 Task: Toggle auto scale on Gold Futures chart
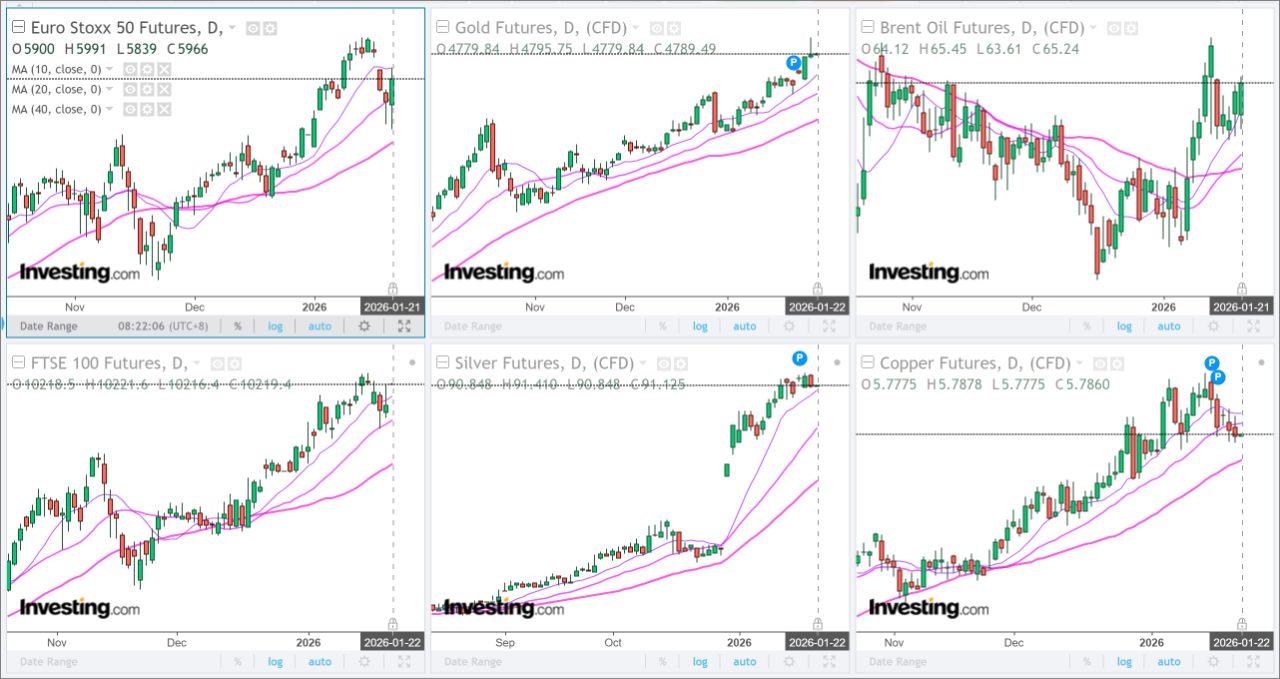[x=745, y=326]
